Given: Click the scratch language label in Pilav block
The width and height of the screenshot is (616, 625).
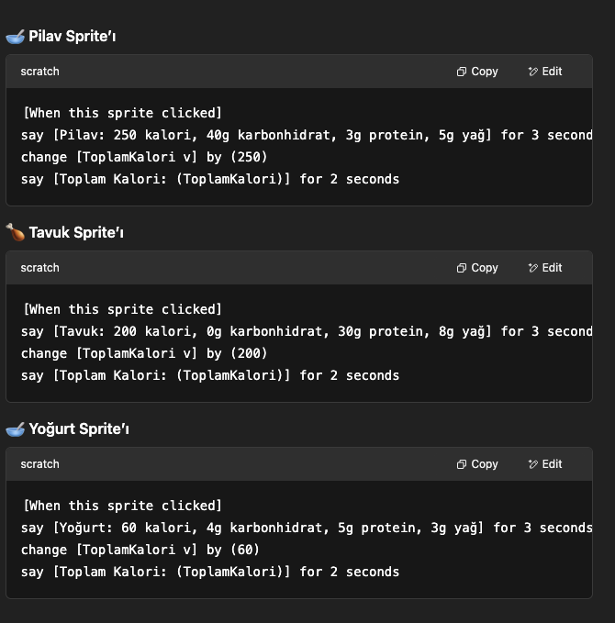Looking at the screenshot, I should 40,72.
